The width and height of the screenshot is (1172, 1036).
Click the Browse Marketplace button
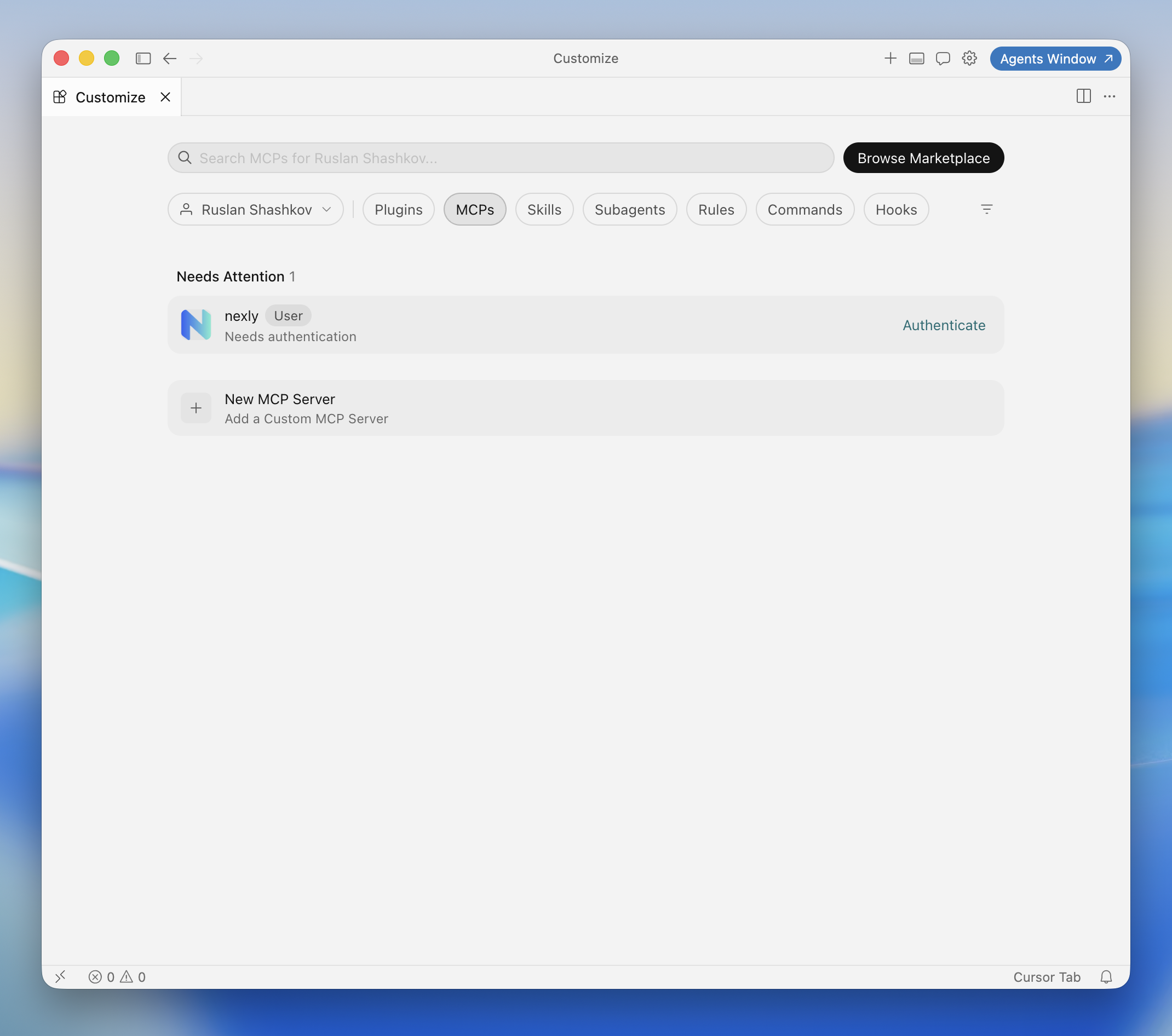923,158
